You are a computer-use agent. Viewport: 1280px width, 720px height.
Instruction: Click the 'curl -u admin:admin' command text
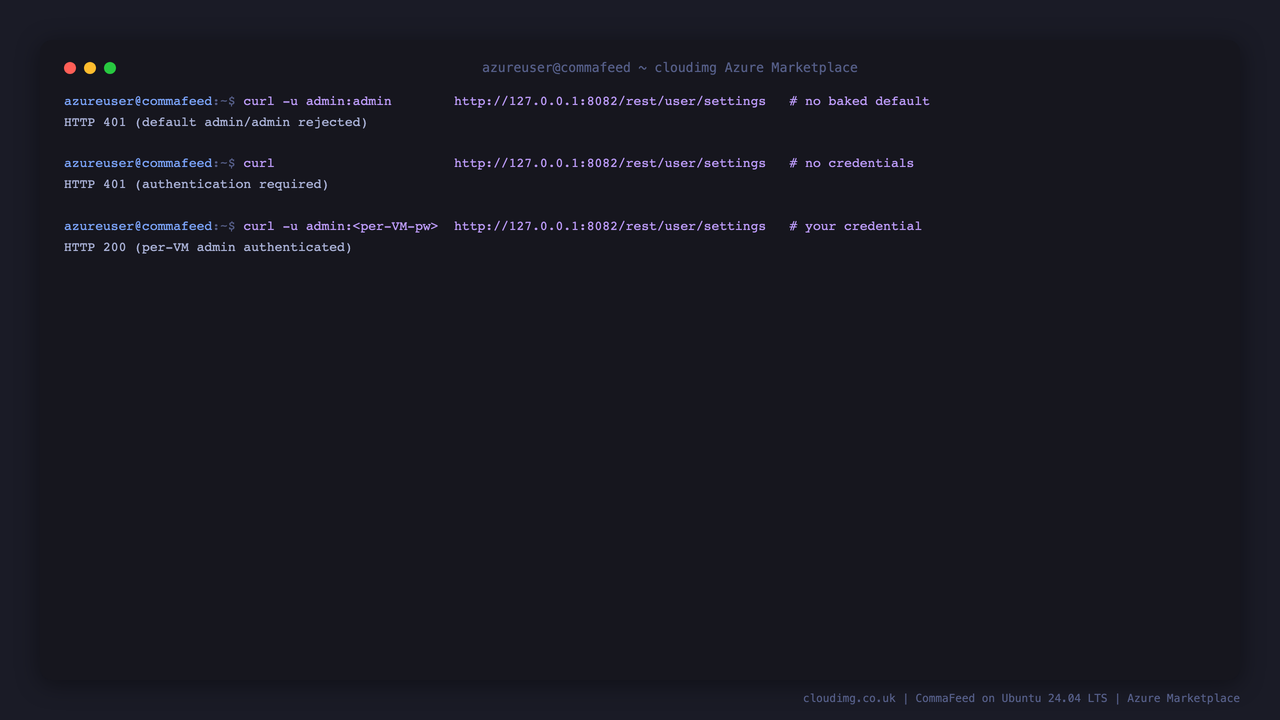[317, 101]
